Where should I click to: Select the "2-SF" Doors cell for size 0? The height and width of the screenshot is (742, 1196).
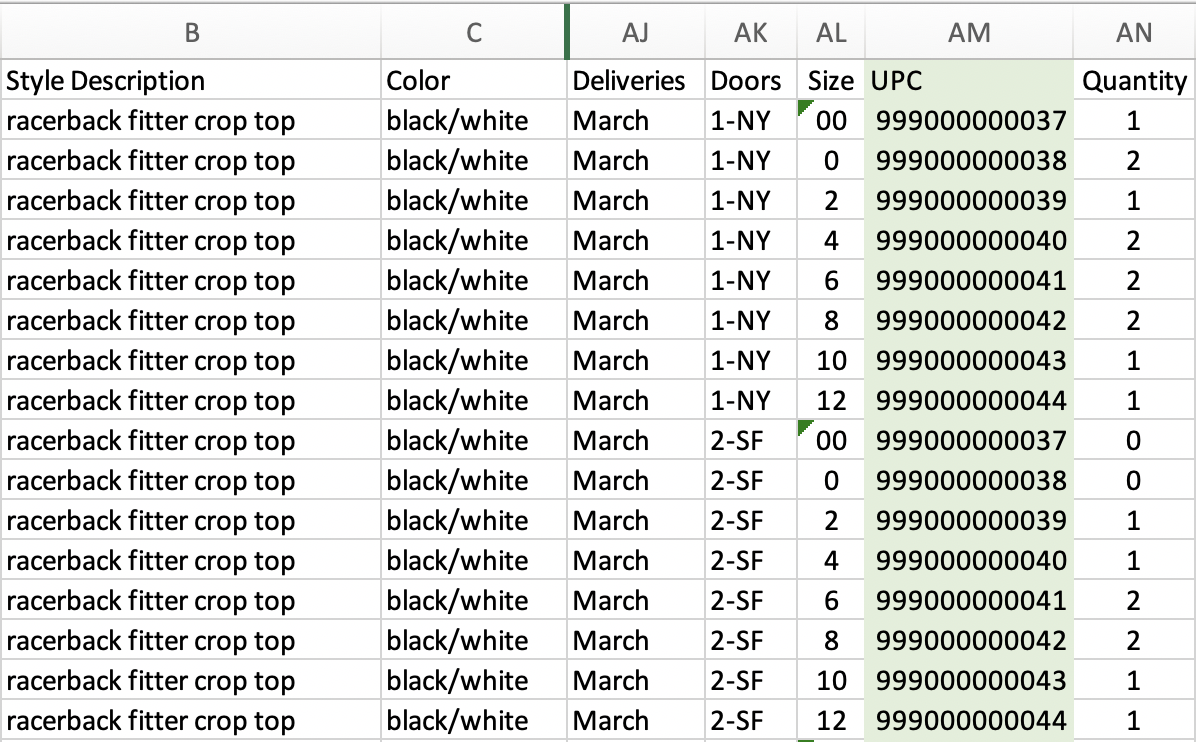pos(751,480)
